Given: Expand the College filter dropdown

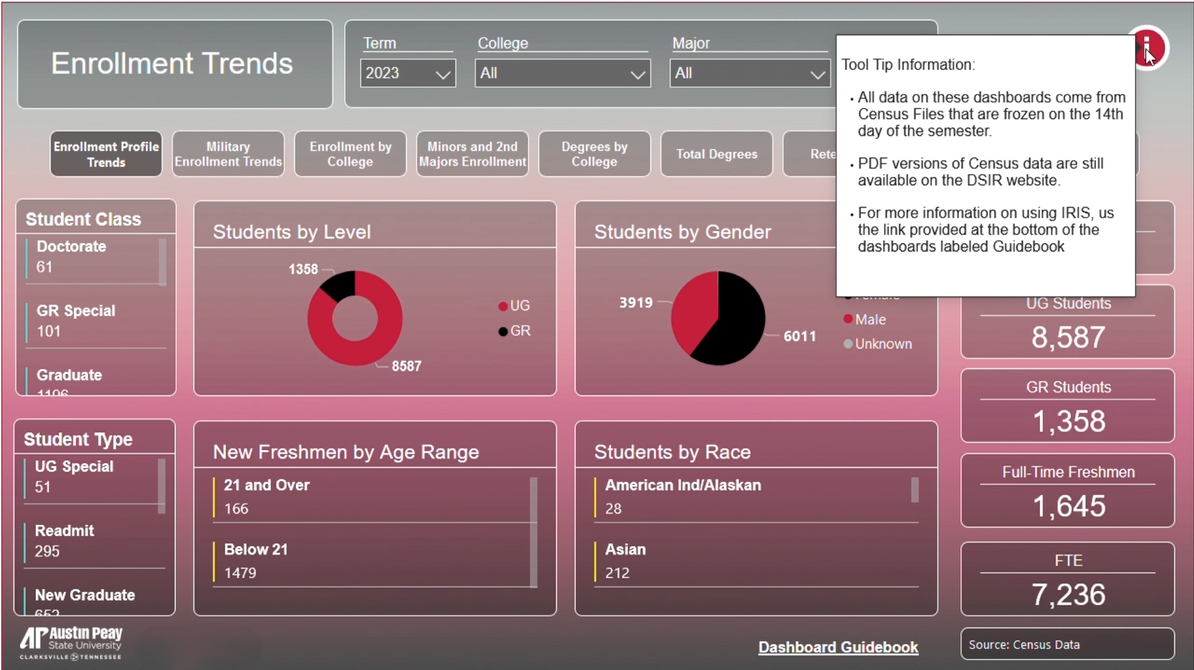Looking at the screenshot, I should point(563,74).
